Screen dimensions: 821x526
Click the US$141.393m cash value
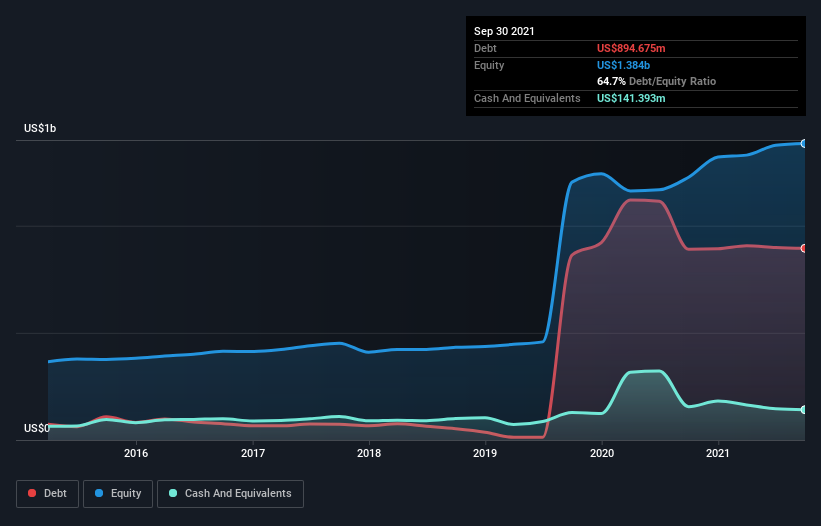[x=631, y=98]
